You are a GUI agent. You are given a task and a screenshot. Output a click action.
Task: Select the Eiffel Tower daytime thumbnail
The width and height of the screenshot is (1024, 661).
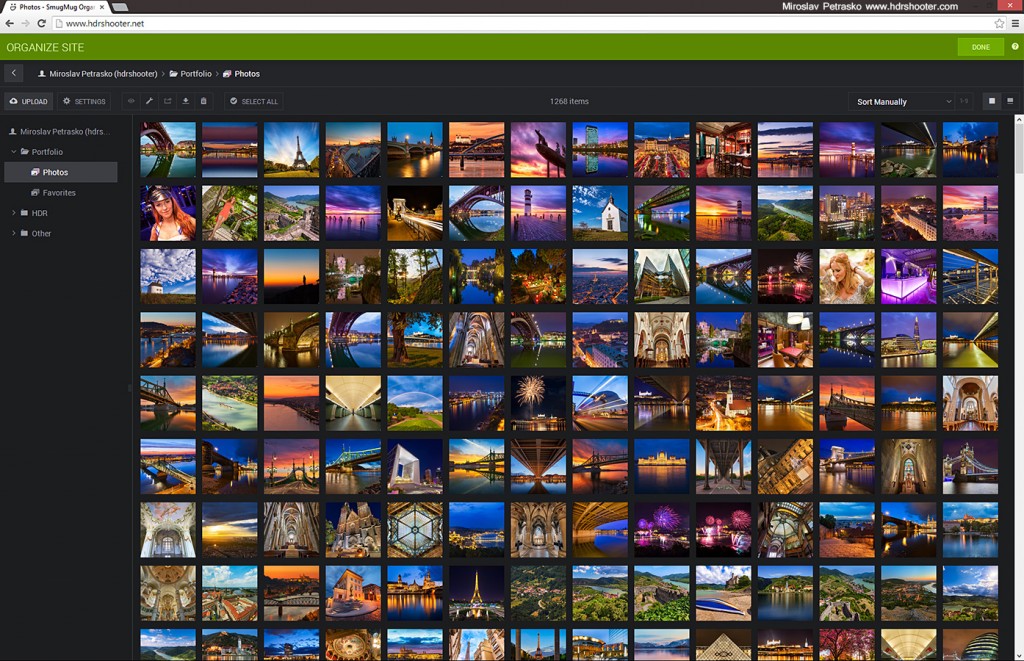tap(291, 149)
